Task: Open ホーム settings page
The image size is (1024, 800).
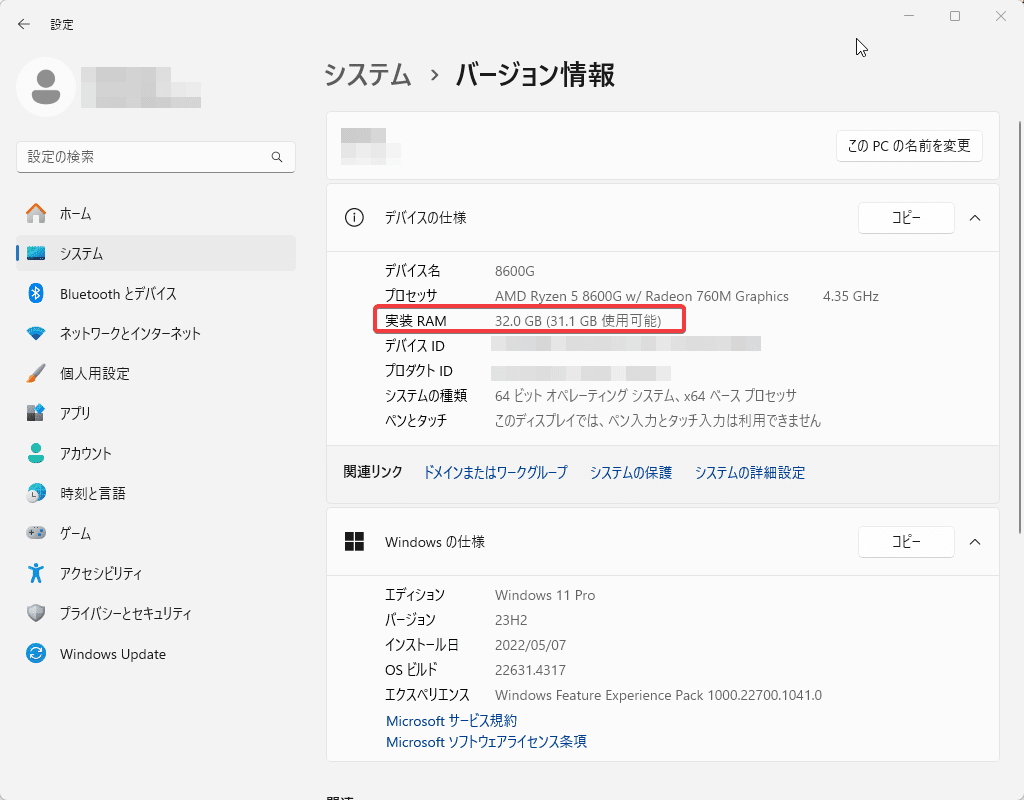Action: point(156,214)
